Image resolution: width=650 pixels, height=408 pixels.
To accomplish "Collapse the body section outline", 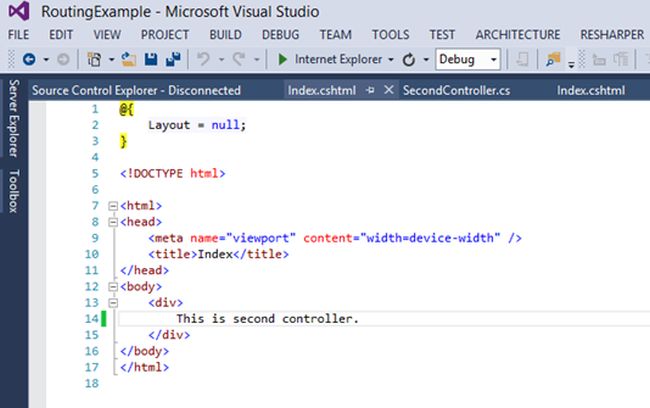I will [113, 286].
